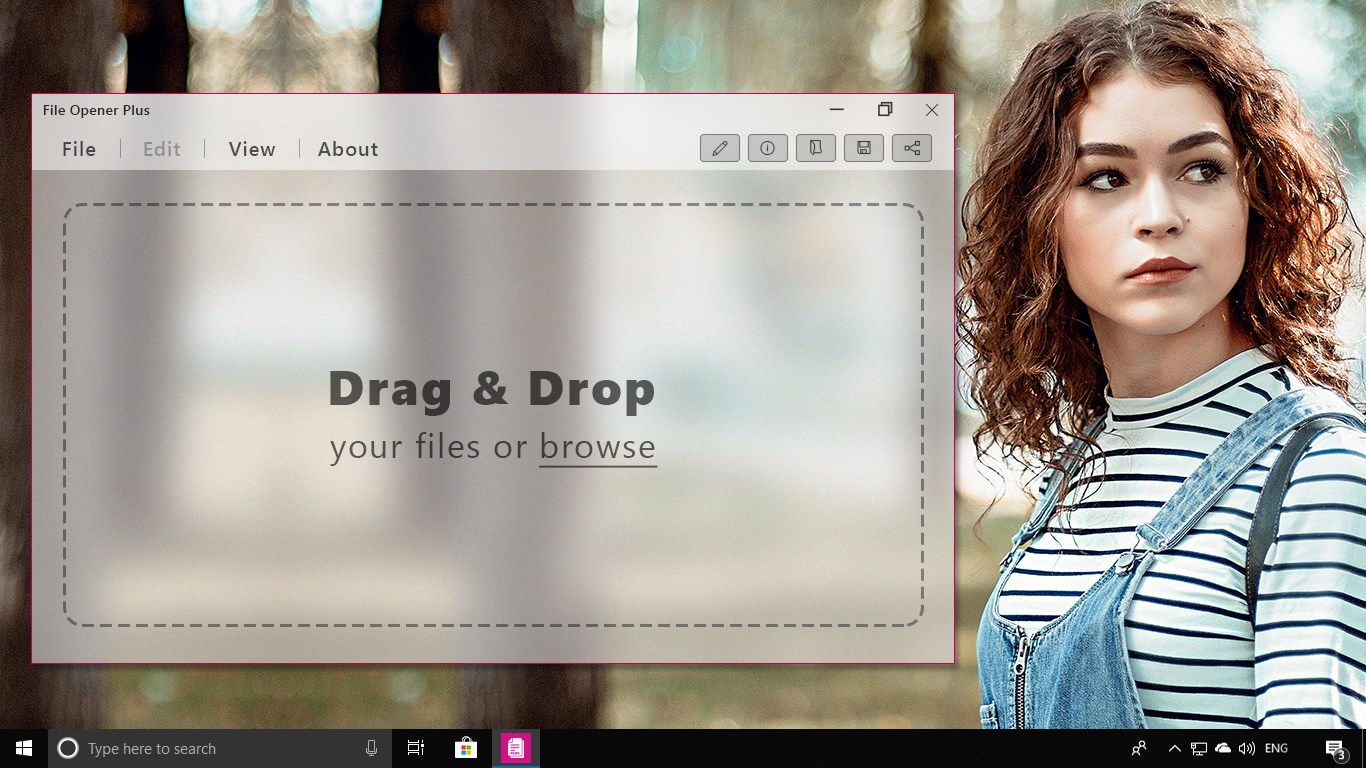
Task: Open the Action Center notifications icon
Action: click(1336, 748)
